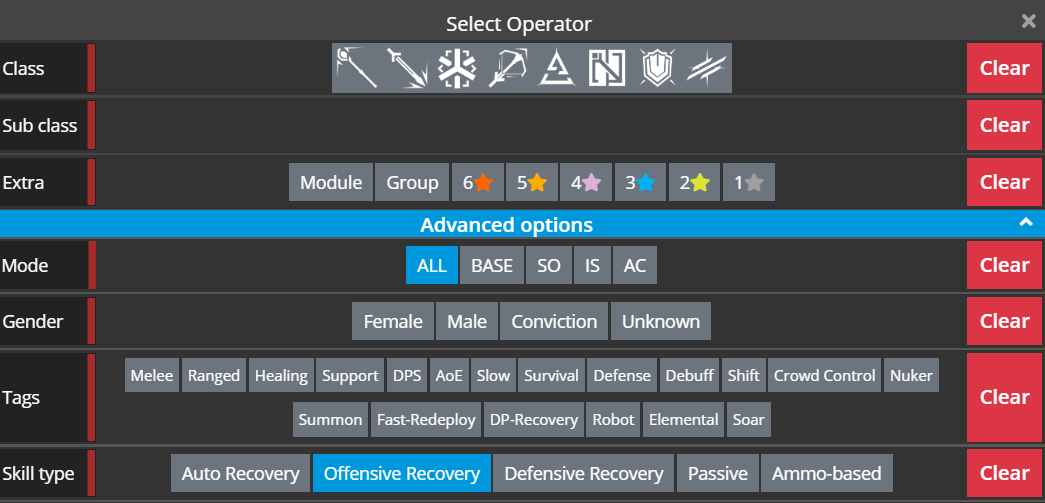Select Auto Recovery skill type
1045x503 pixels.
[x=241, y=473]
